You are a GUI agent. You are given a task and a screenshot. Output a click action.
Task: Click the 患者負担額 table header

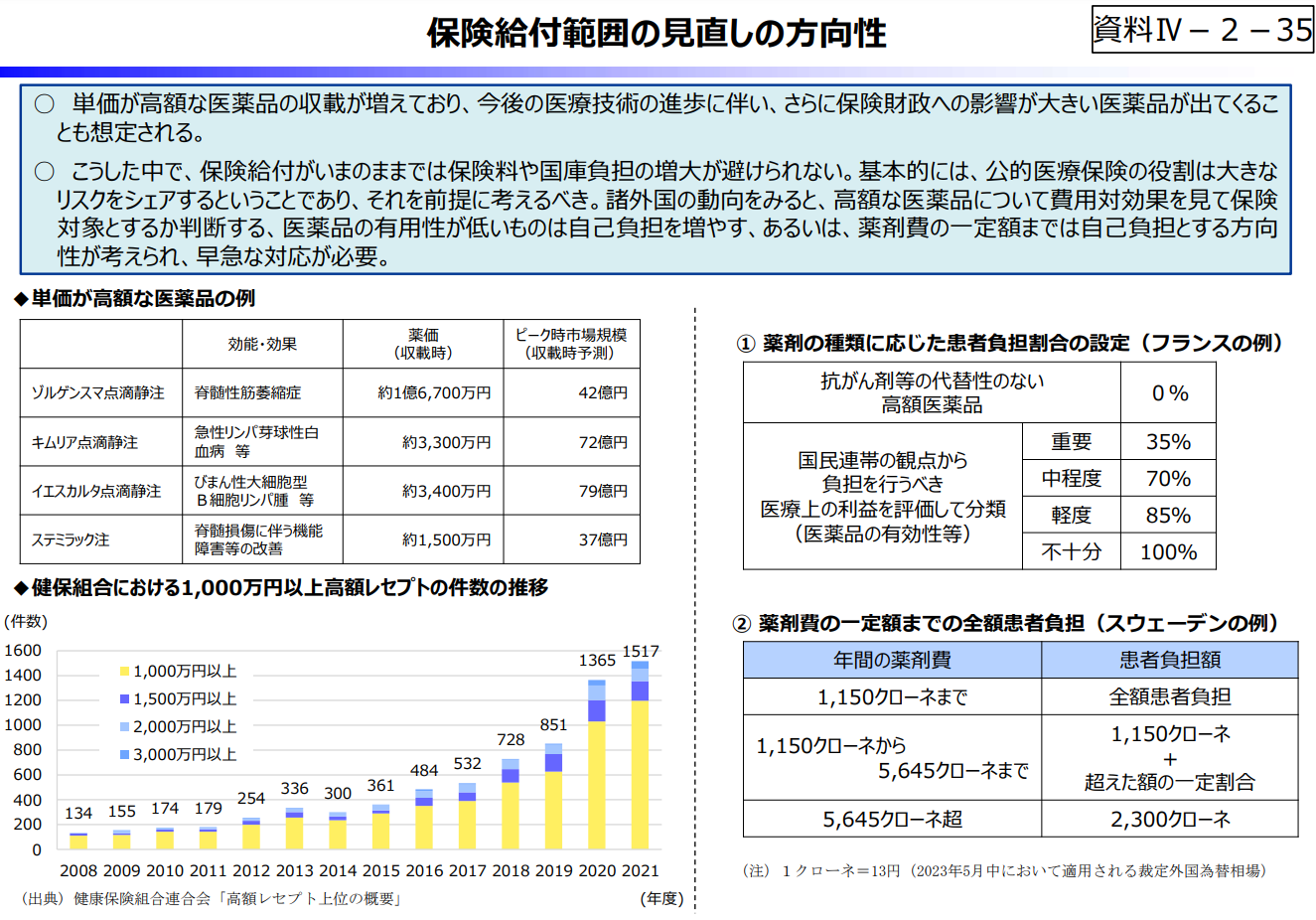(1169, 660)
